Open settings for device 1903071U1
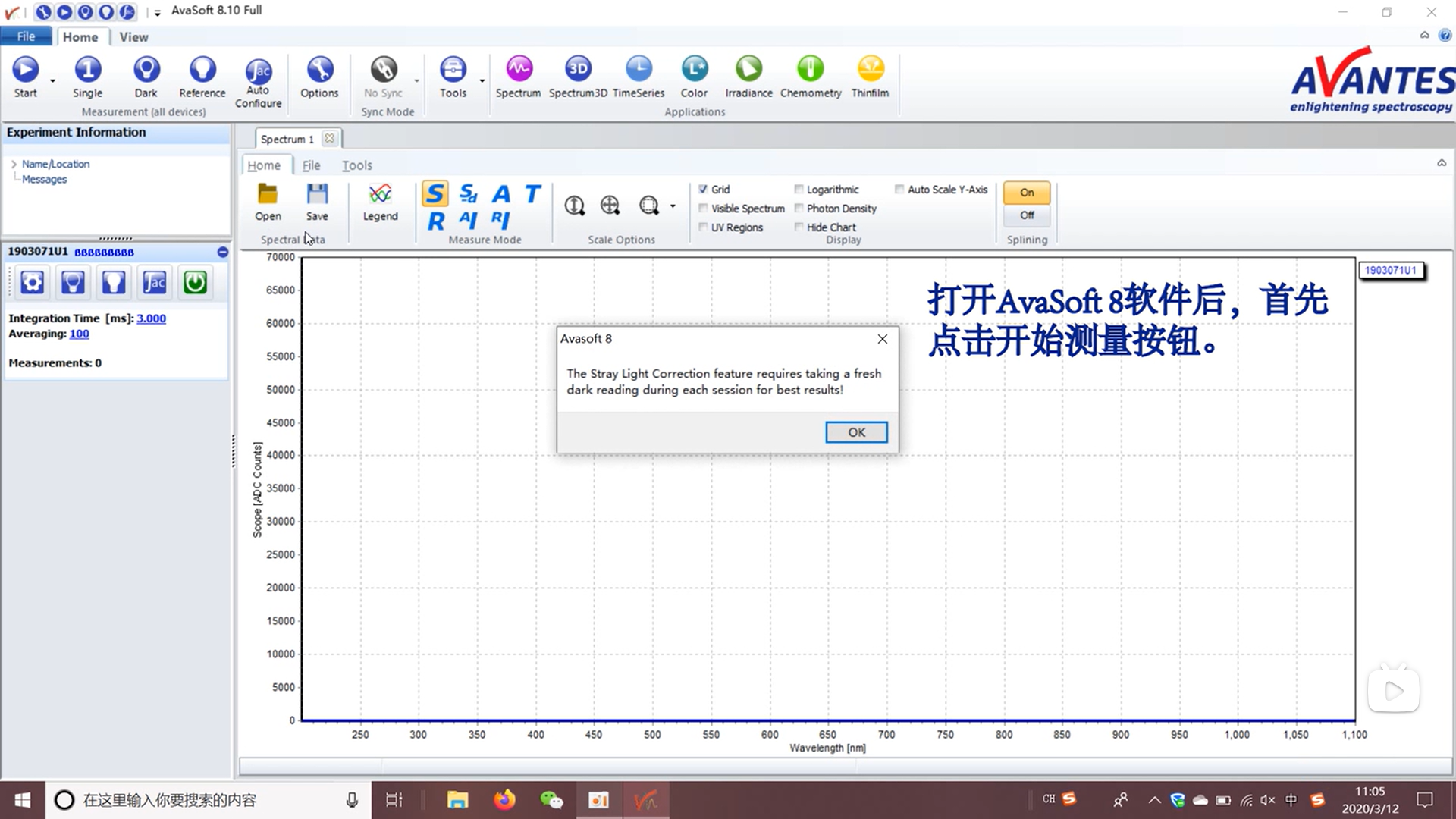The height and width of the screenshot is (819, 1456). pyautogui.click(x=31, y=282)
